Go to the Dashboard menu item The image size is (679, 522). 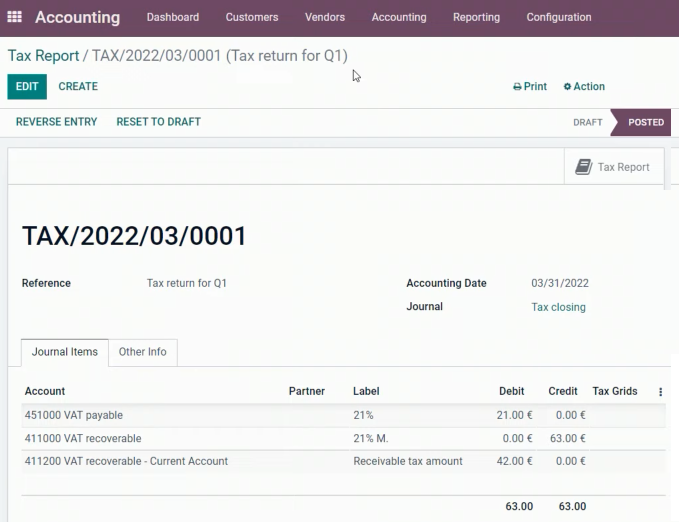(x=173, y=17)
